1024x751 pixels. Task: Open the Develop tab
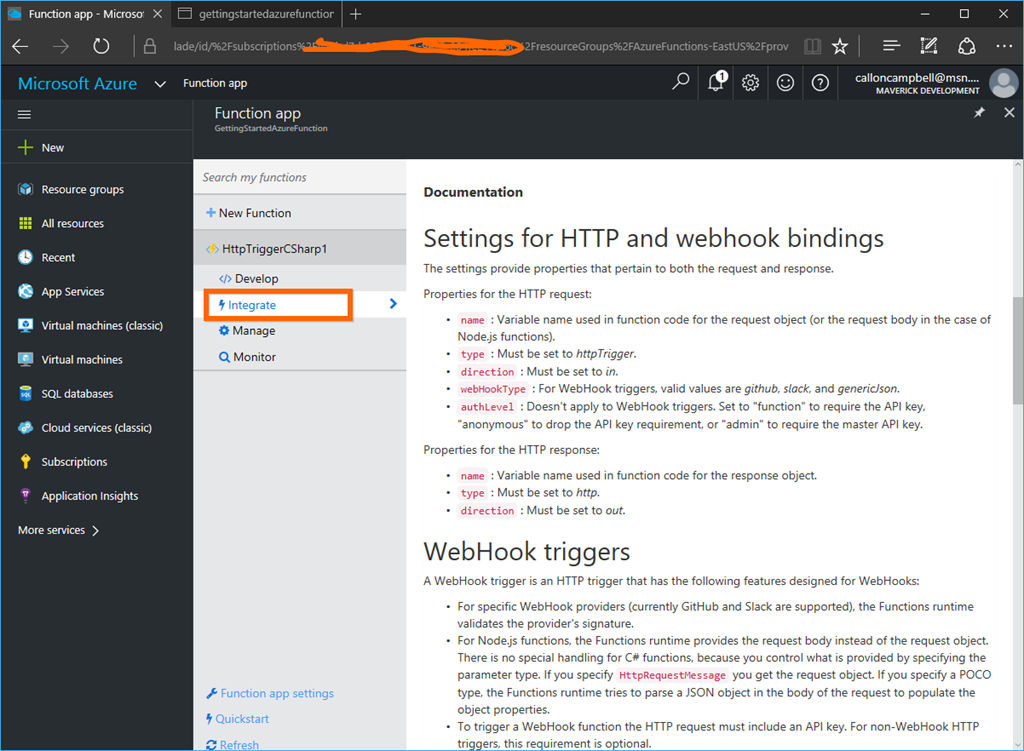pos(256,279)
